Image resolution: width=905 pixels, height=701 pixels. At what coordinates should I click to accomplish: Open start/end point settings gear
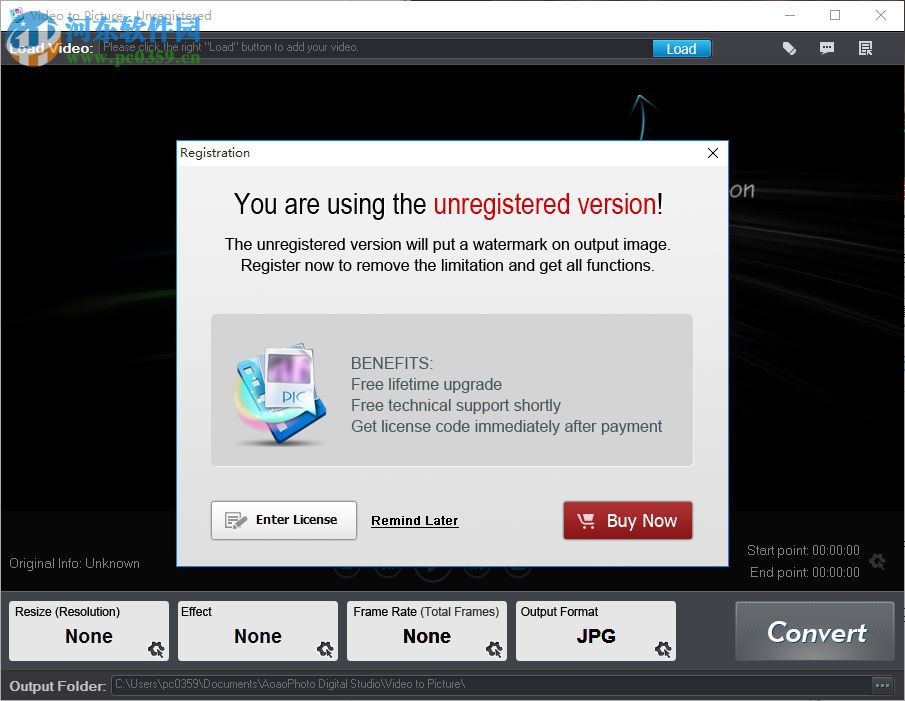[877, 561]
